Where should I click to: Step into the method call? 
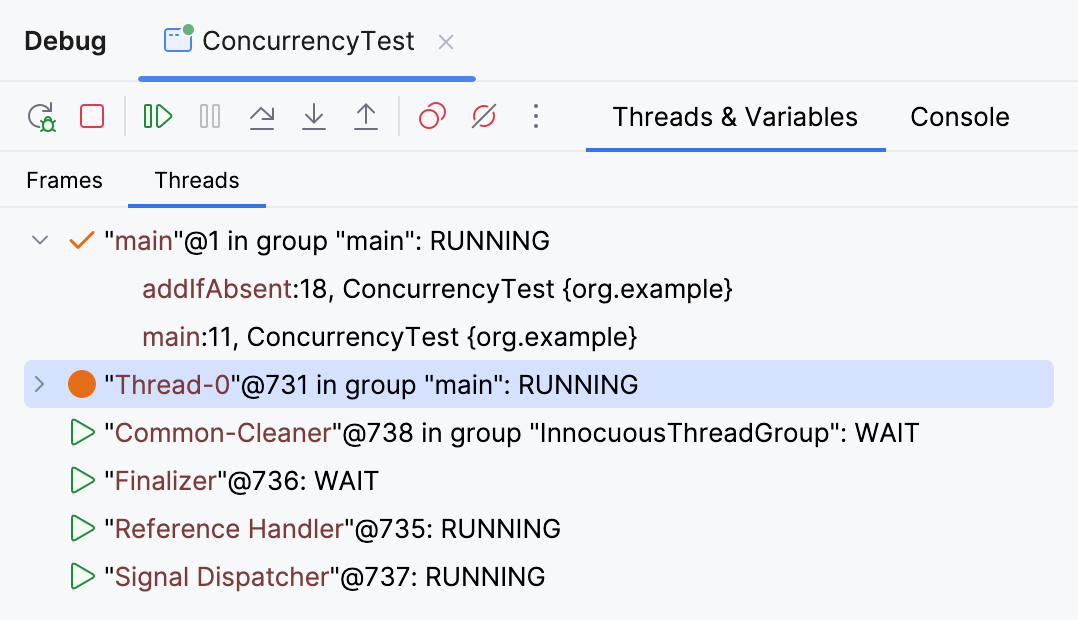tap(314, 116)
